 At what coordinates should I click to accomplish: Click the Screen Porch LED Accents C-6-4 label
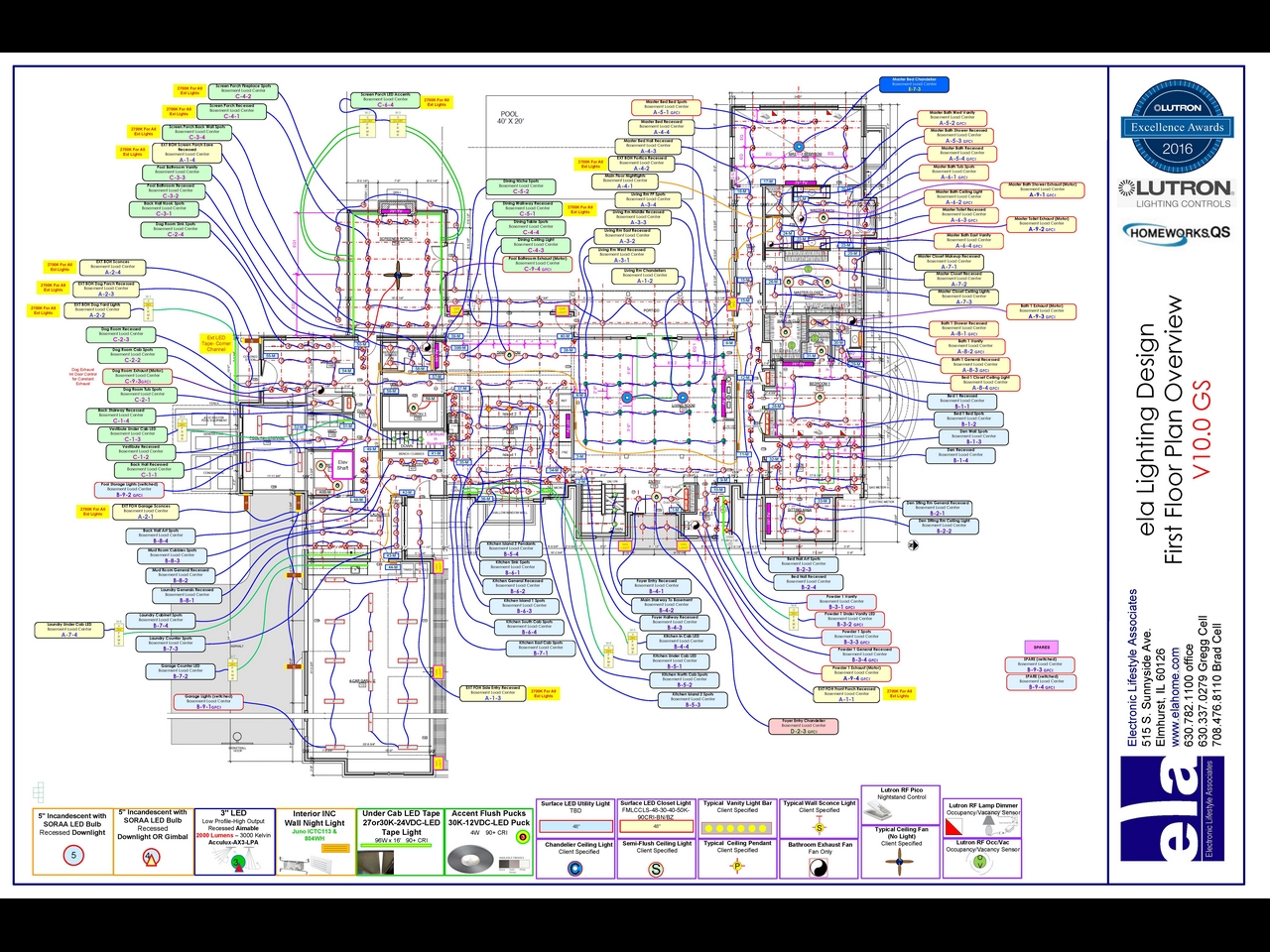[385, 100]
